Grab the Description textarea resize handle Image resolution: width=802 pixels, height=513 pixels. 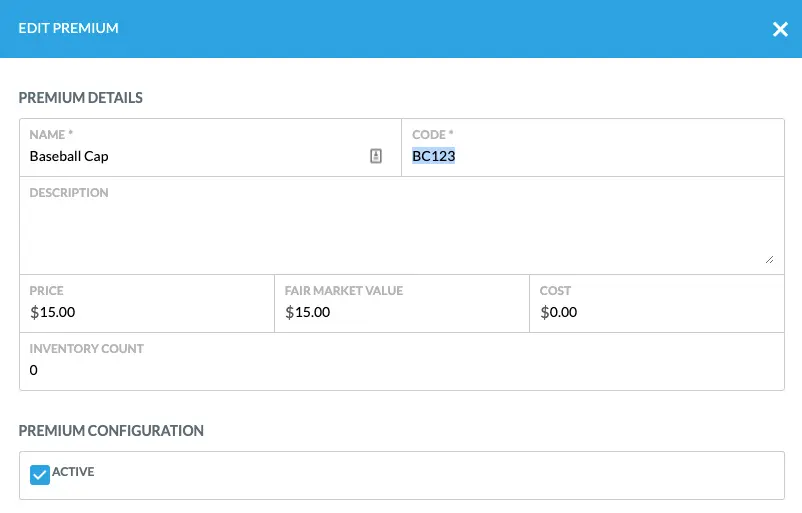coord(769,259)
